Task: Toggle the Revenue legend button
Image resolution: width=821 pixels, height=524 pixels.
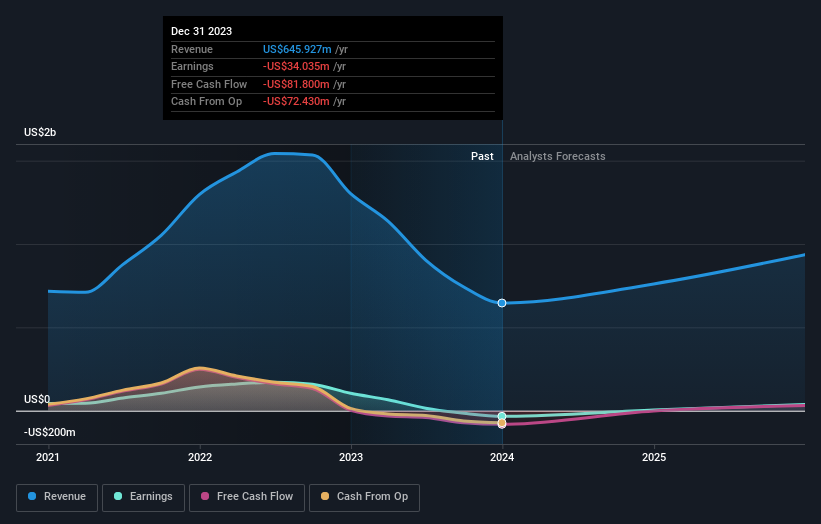Action: pos(57,497)
